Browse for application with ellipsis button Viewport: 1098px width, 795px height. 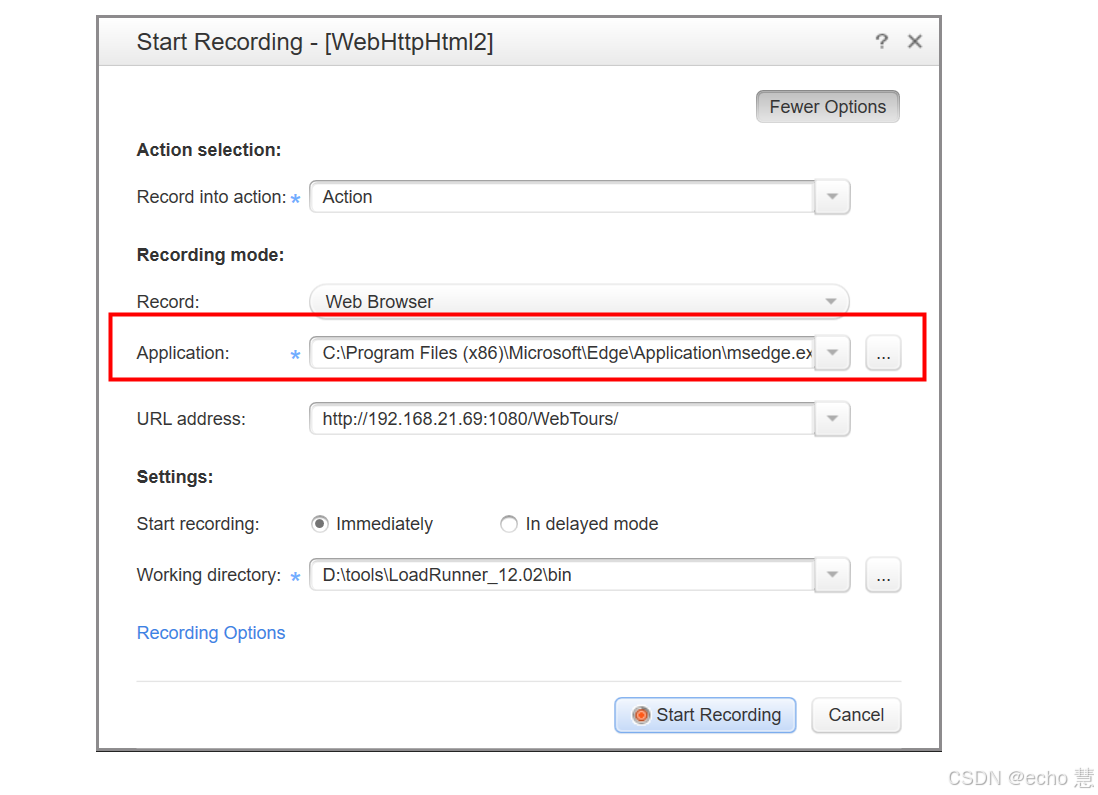(883, 353)
